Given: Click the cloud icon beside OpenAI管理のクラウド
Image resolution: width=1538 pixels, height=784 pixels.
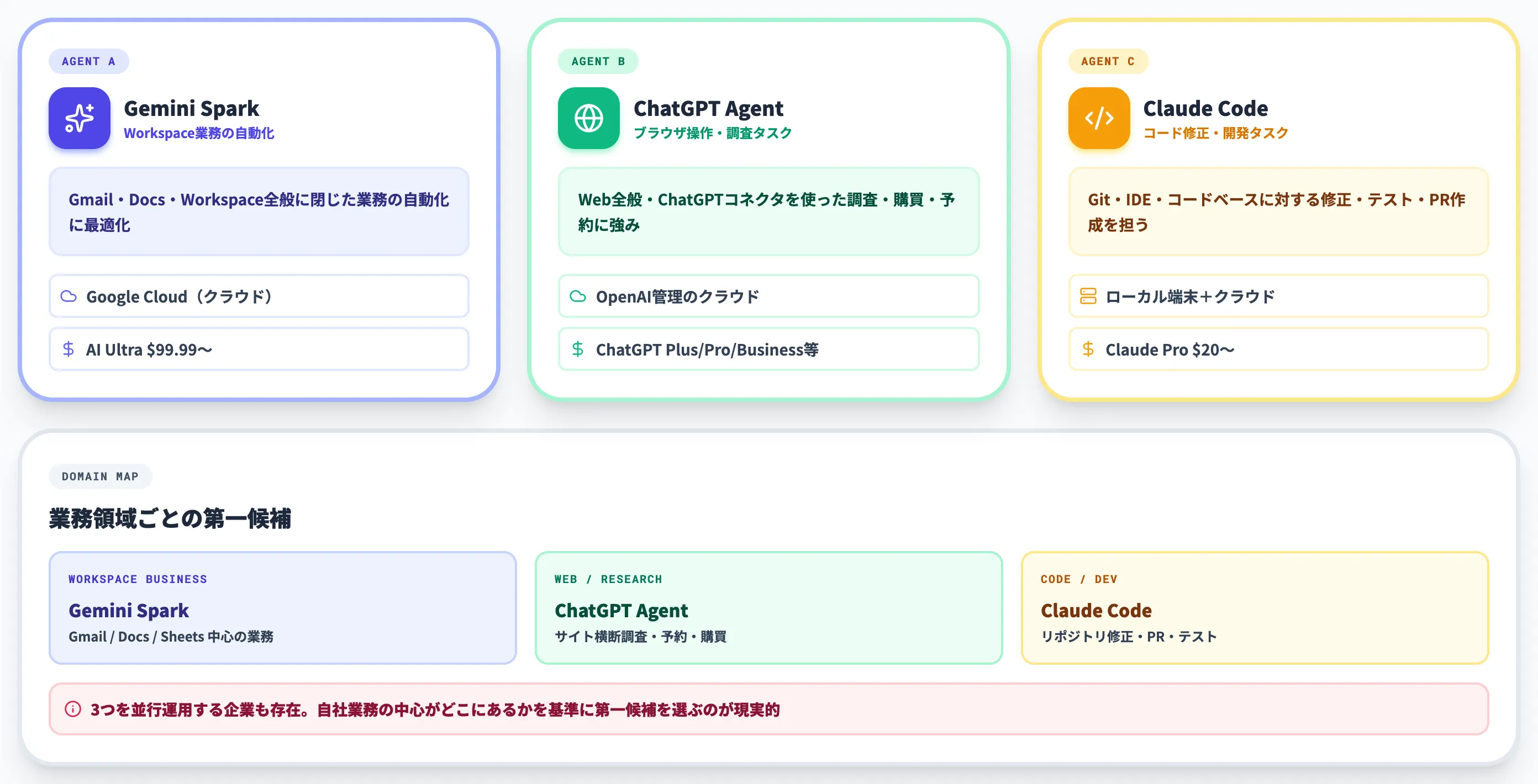Looking at the screenshot, I should click(x=578, y=296).
